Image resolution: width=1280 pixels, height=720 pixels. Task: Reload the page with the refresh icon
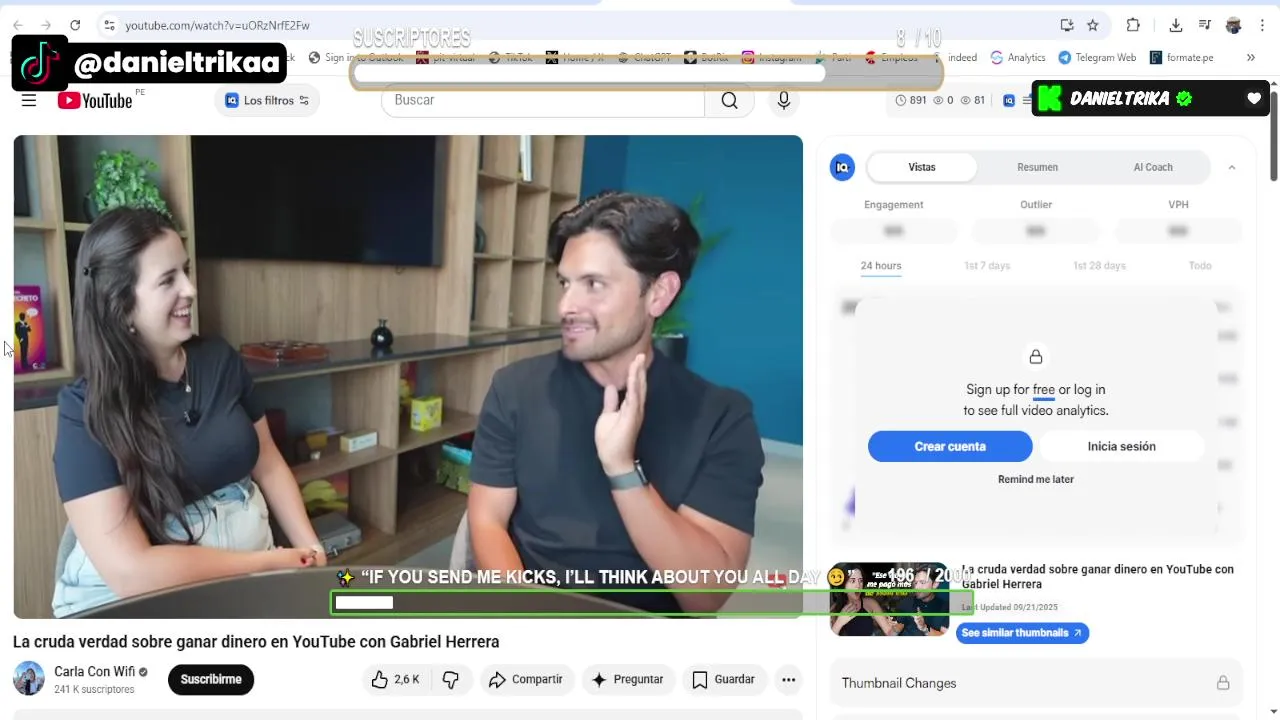(75, 25)
